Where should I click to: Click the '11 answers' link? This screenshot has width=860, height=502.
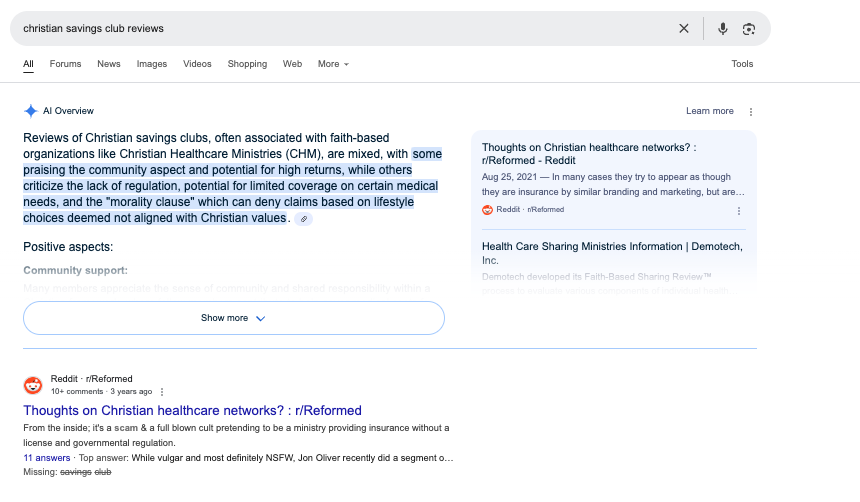click(x=47, y=458)
